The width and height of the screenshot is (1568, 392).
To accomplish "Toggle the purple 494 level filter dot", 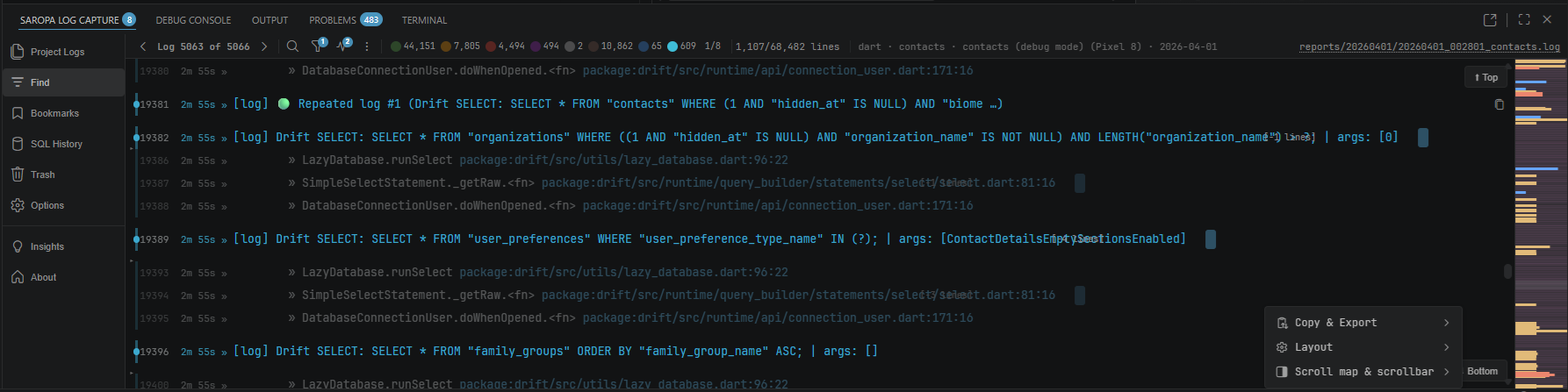I will pyautogui.click(x=536, y=46).
